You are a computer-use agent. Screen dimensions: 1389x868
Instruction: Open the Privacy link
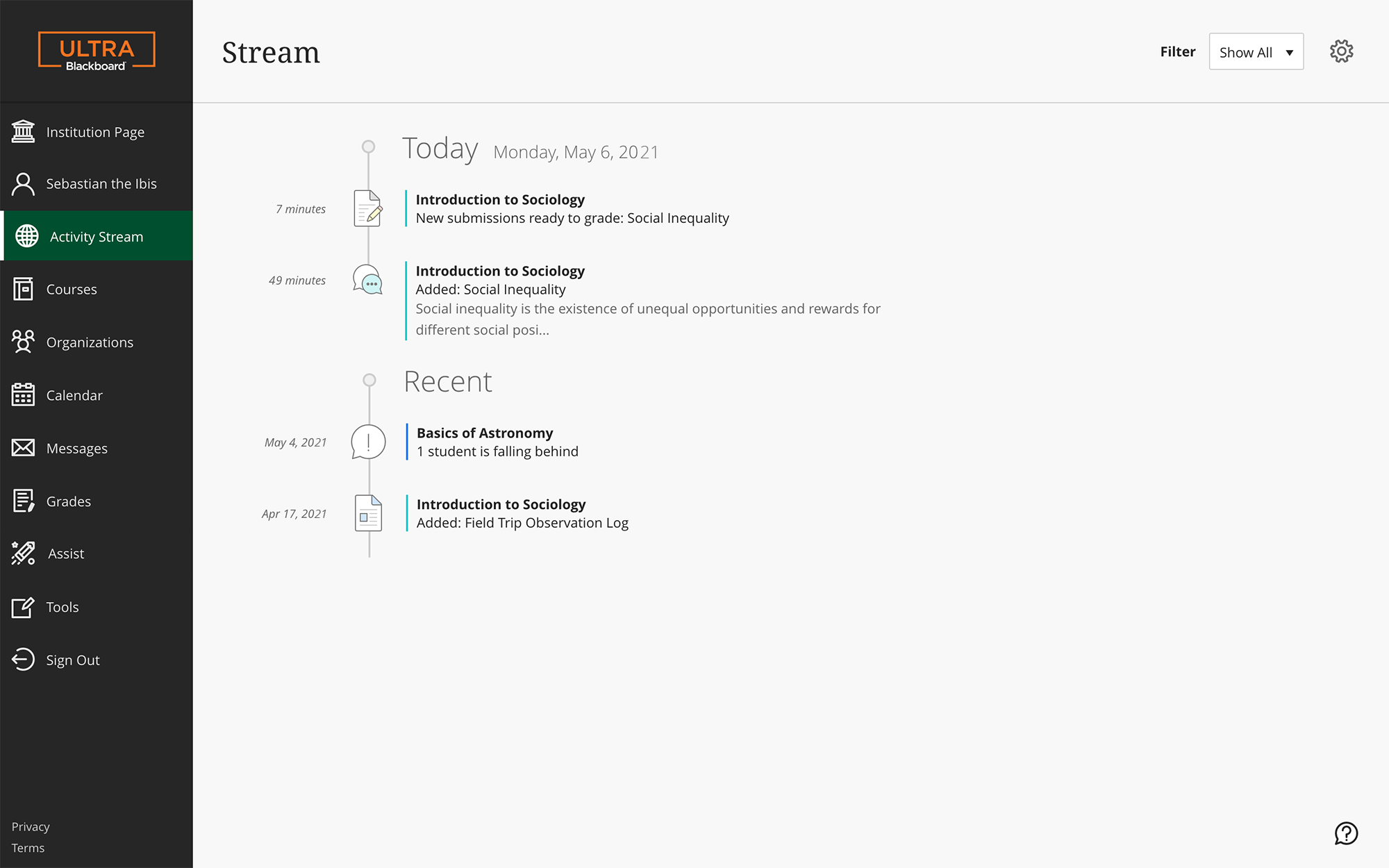pyautogui.click(x=31, y=826)
